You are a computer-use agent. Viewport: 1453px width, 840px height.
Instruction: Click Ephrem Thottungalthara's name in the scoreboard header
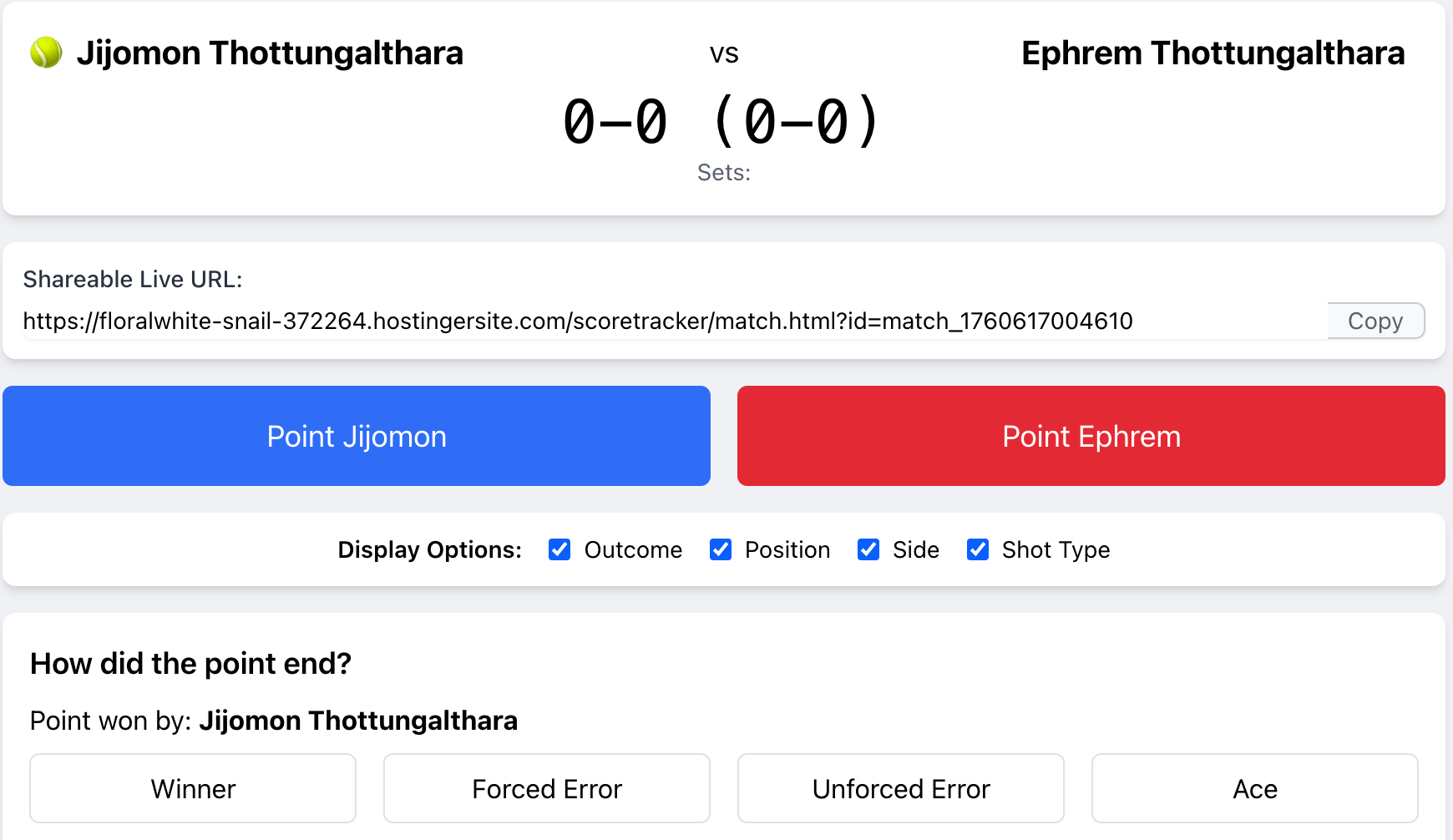click(1213, 53)
